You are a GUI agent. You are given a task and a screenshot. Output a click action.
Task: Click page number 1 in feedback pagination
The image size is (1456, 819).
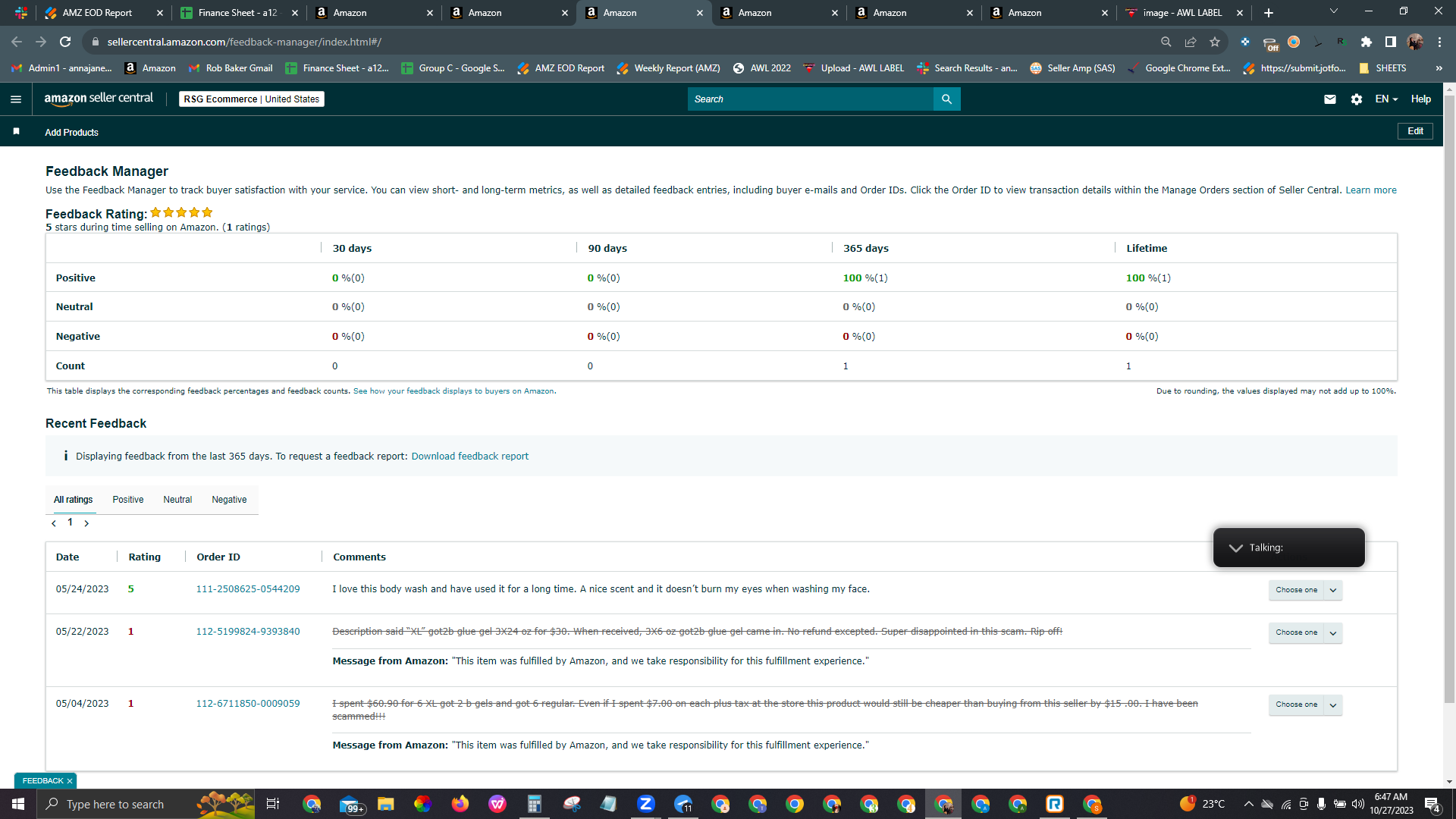pyautogui.click(x=71, y=522)
